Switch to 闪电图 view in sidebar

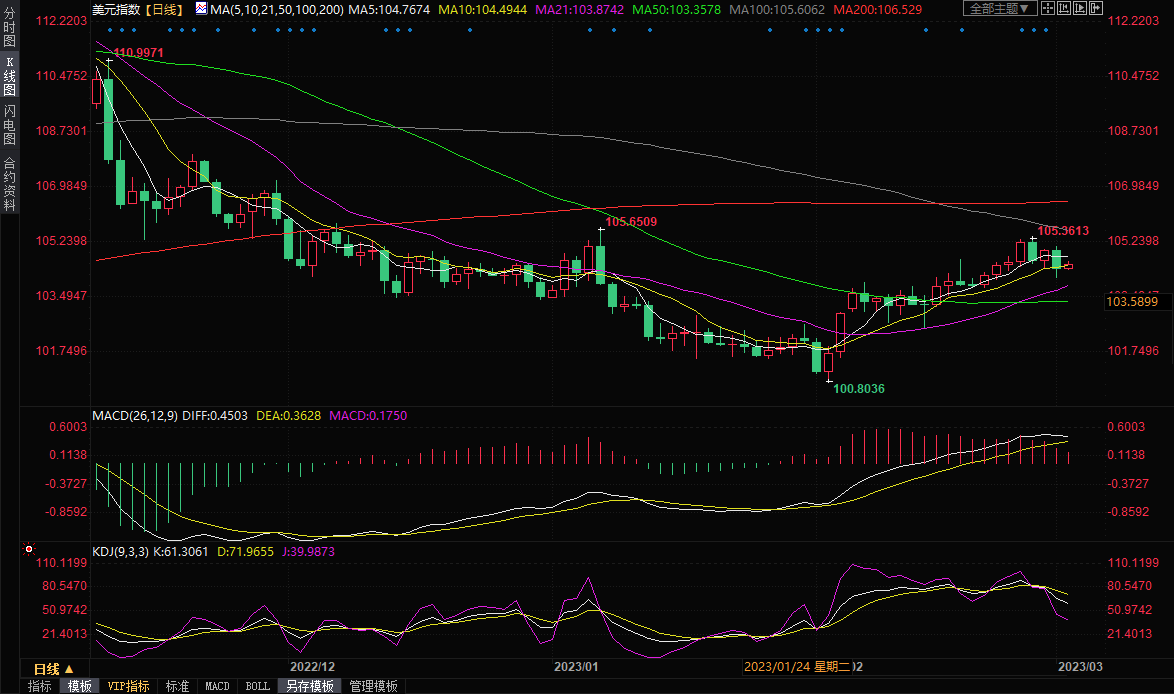9,124
